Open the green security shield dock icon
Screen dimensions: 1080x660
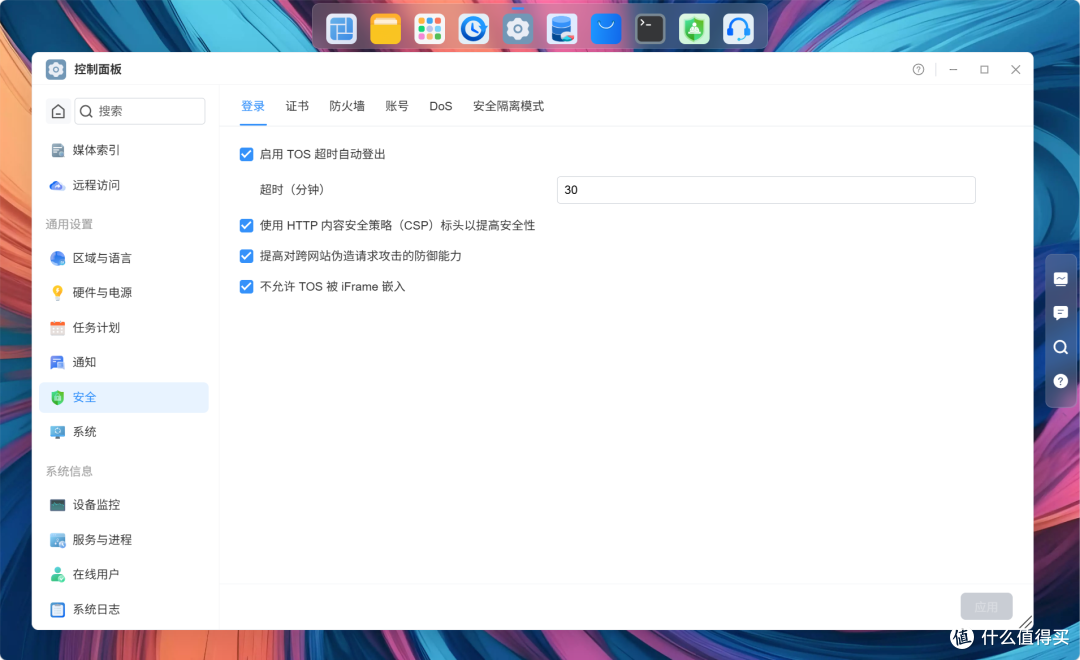(694, 29)
